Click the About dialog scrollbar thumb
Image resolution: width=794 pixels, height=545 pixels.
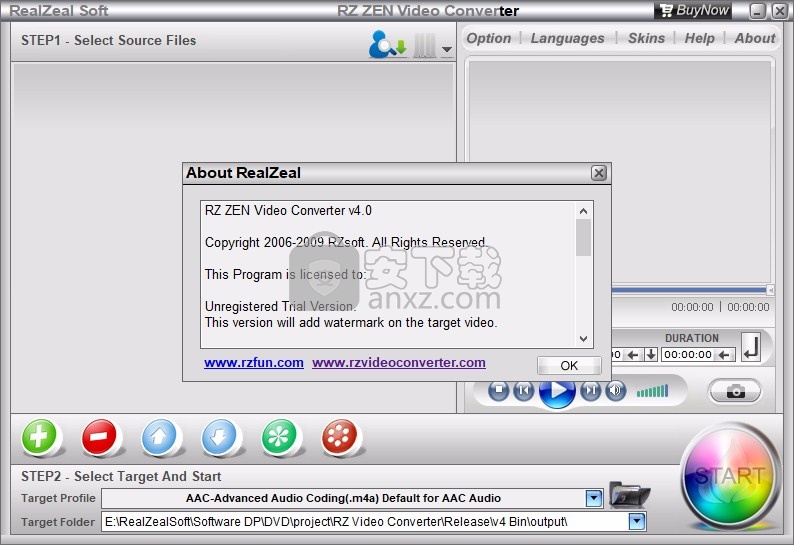583,237
